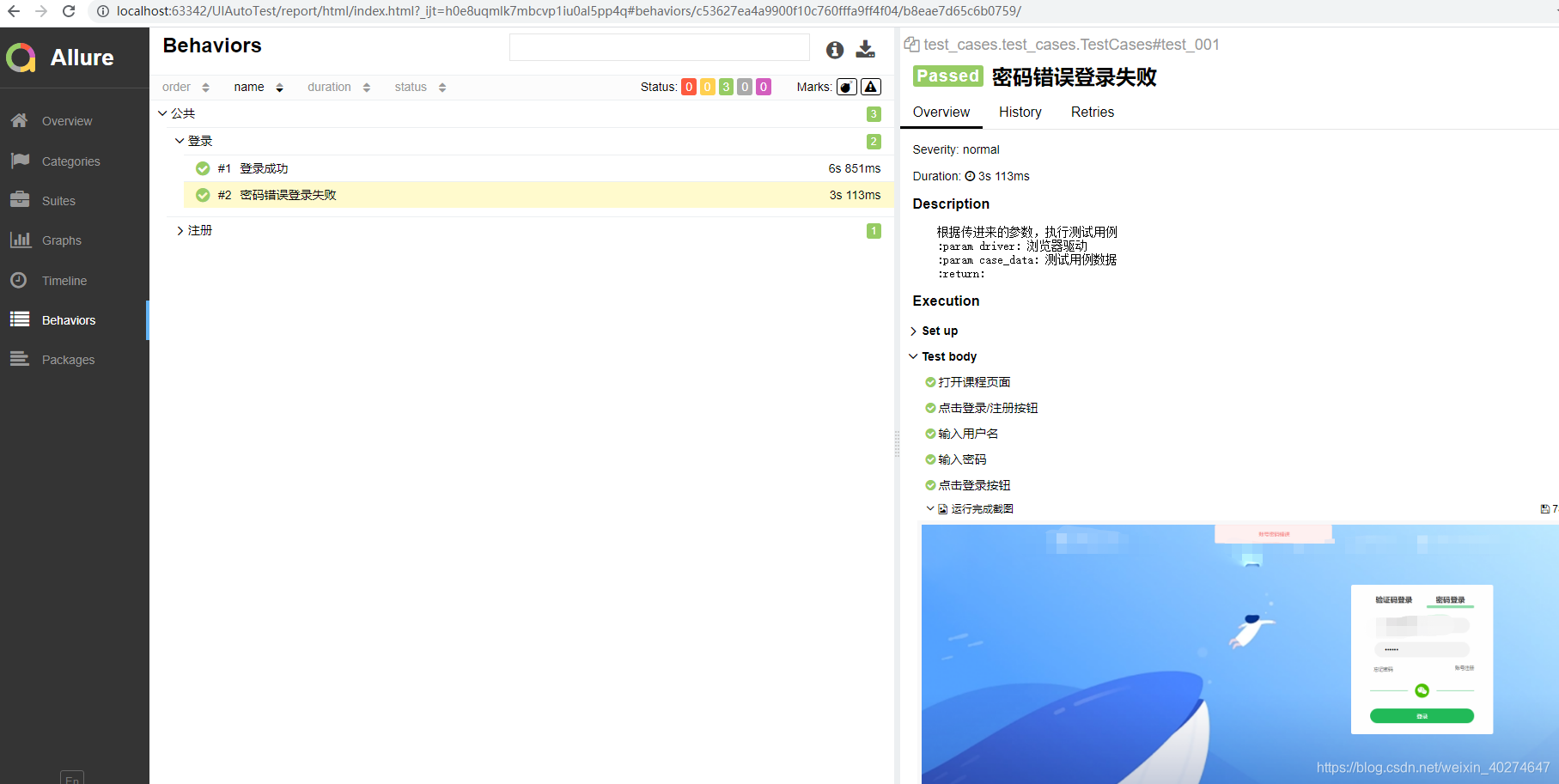Click status icon of step 打开课程页面
This screenshot has height=784, width=1559.
930,382
